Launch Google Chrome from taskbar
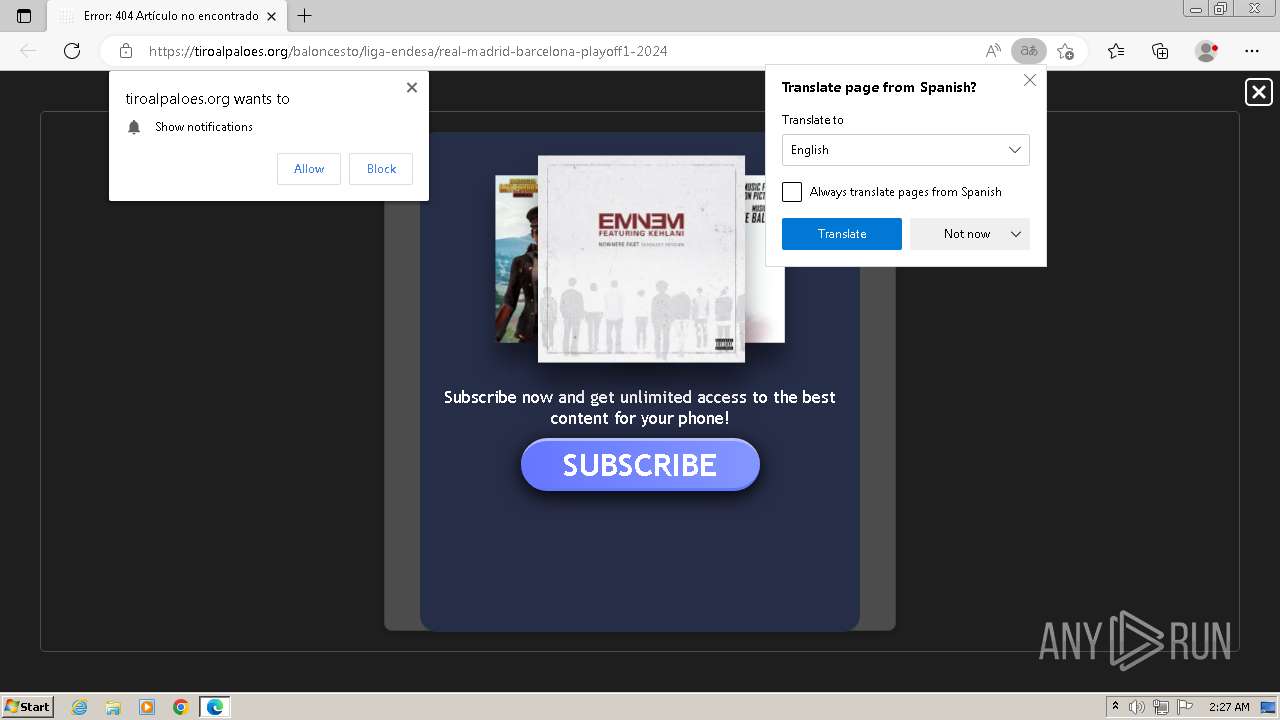Image resolution: width=1280 pixels, height=720 pixels. tap(181, 707)
